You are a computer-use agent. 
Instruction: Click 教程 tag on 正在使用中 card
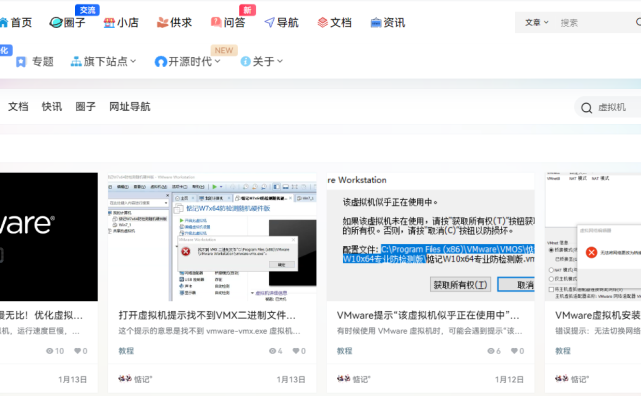(345, 351)
